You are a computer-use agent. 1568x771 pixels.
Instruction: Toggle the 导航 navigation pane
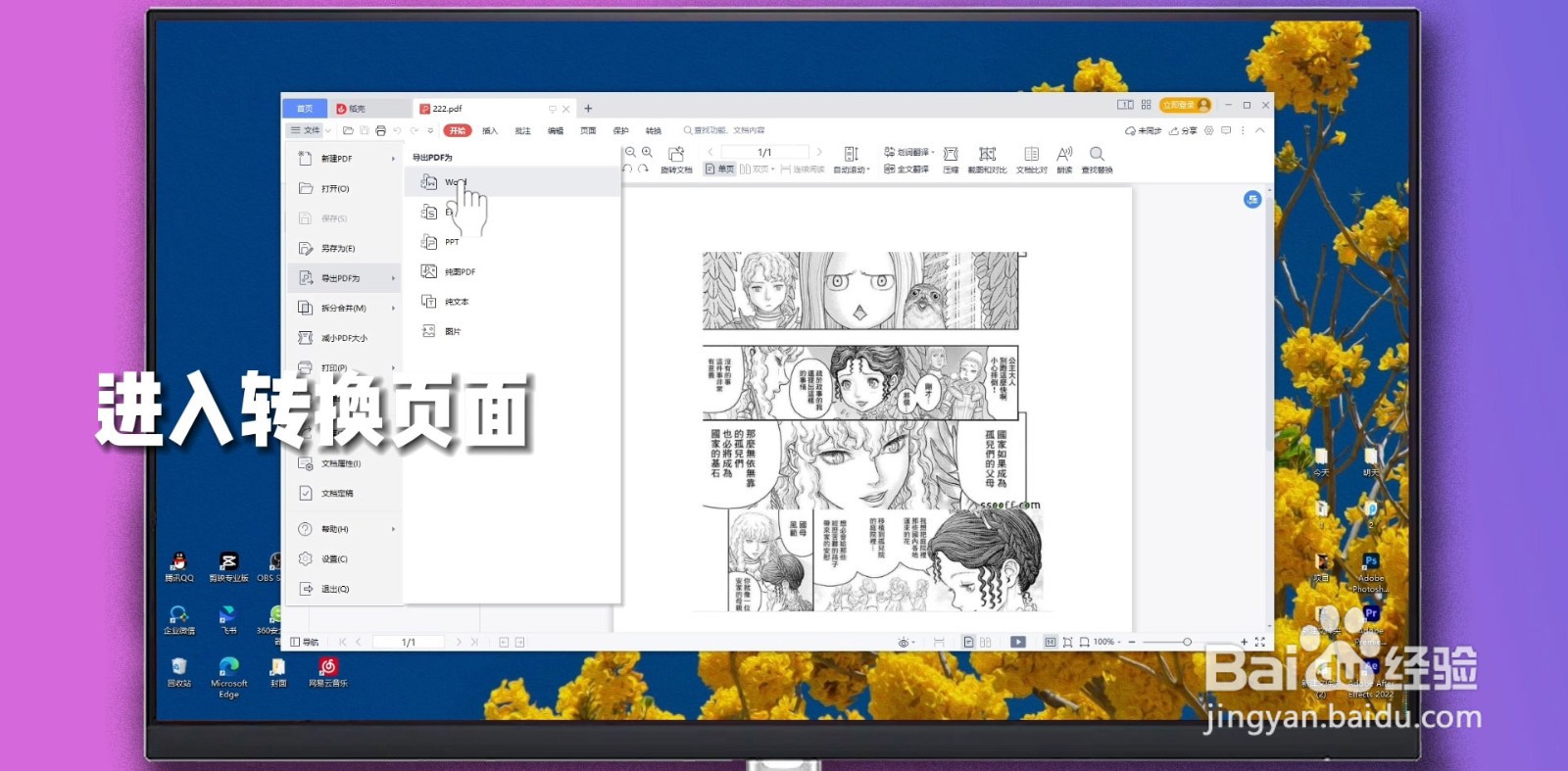tap(305, 642)
